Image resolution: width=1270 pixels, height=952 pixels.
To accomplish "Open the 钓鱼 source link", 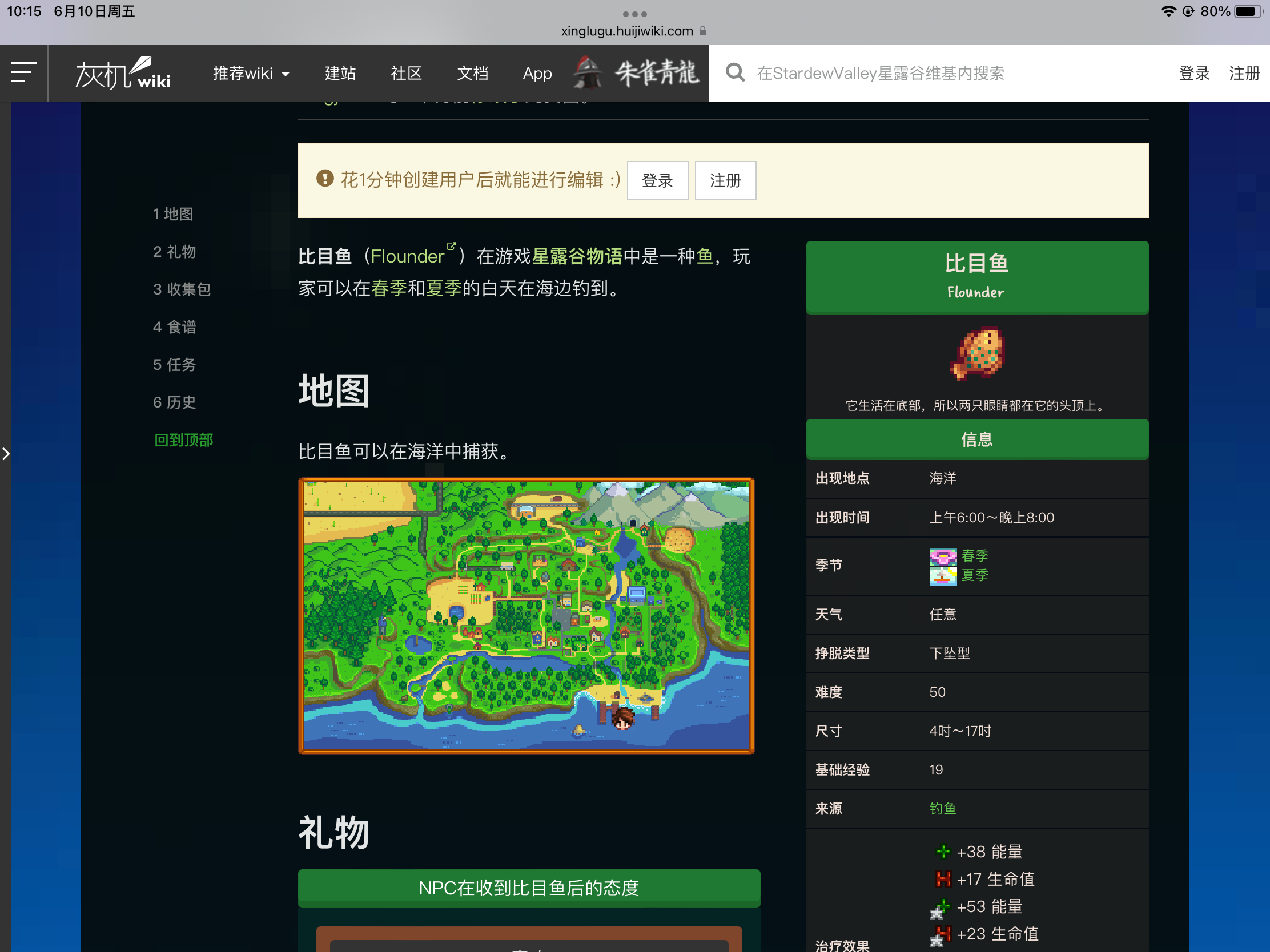I will pyautogui.click(x=943, y=808).
